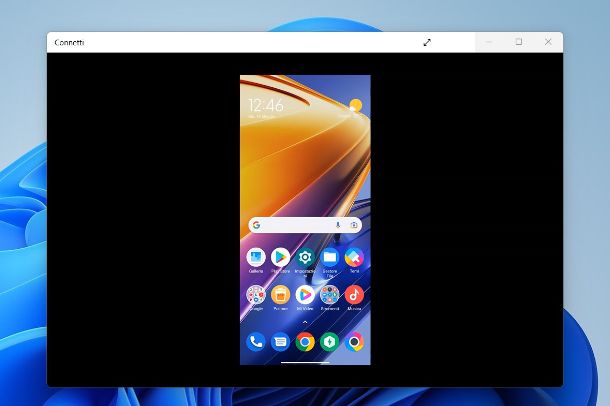This screenshot has width=610, height=406.
Task: Open the Gestore file folder app
Action: [330, 257]
